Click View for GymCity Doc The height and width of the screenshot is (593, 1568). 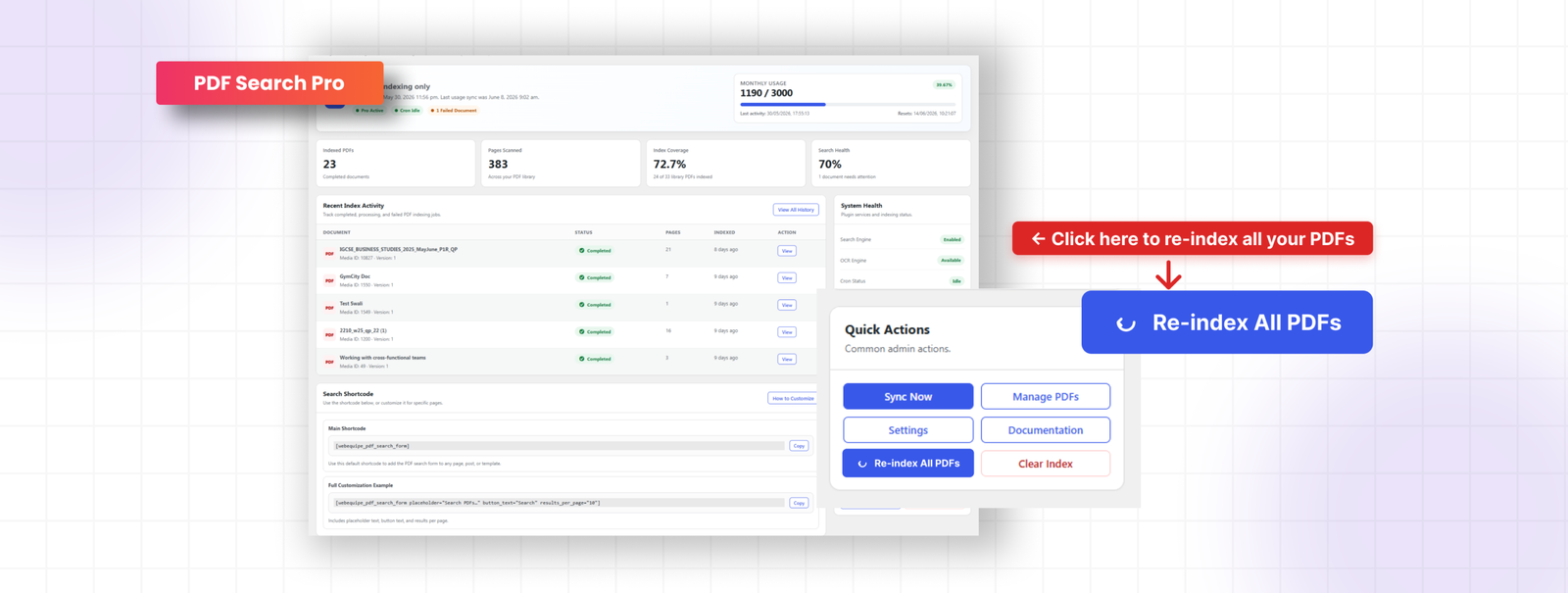point(787,278)
